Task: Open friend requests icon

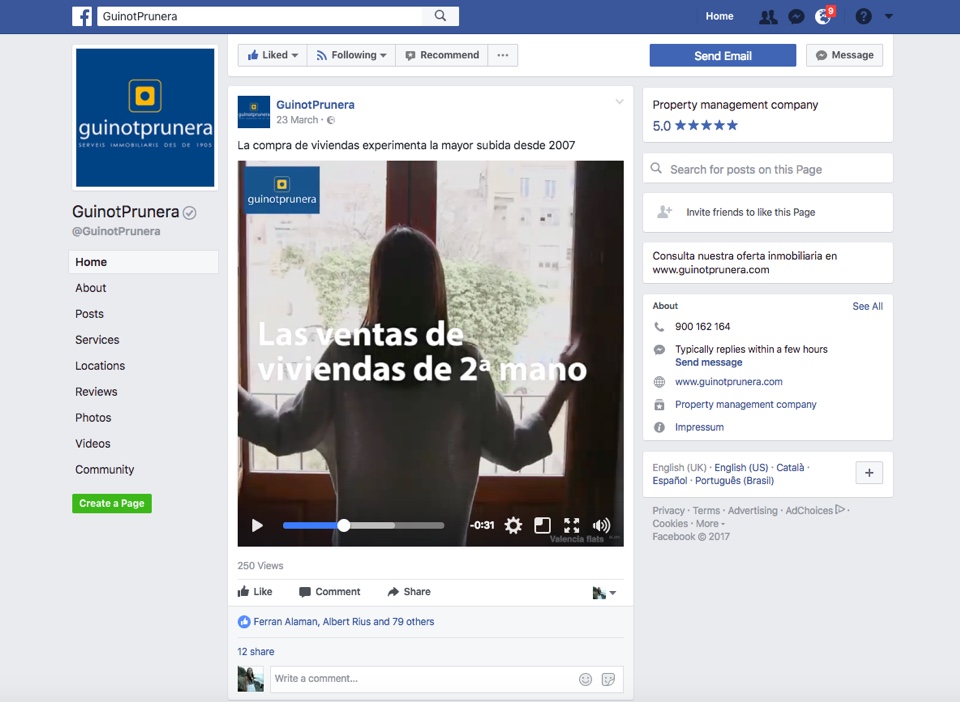Action: coord(768,17)
